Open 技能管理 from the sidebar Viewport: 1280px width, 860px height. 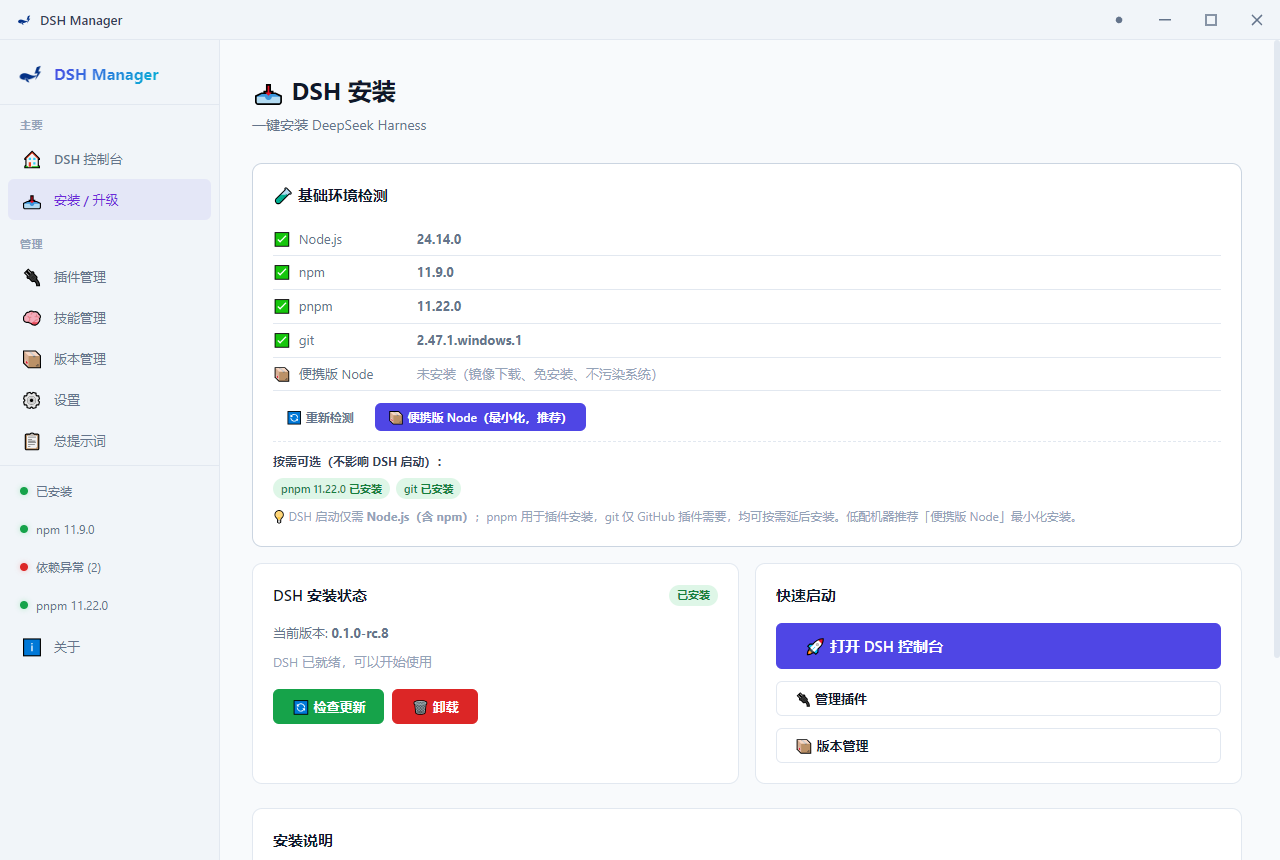[x=109, y=318]
